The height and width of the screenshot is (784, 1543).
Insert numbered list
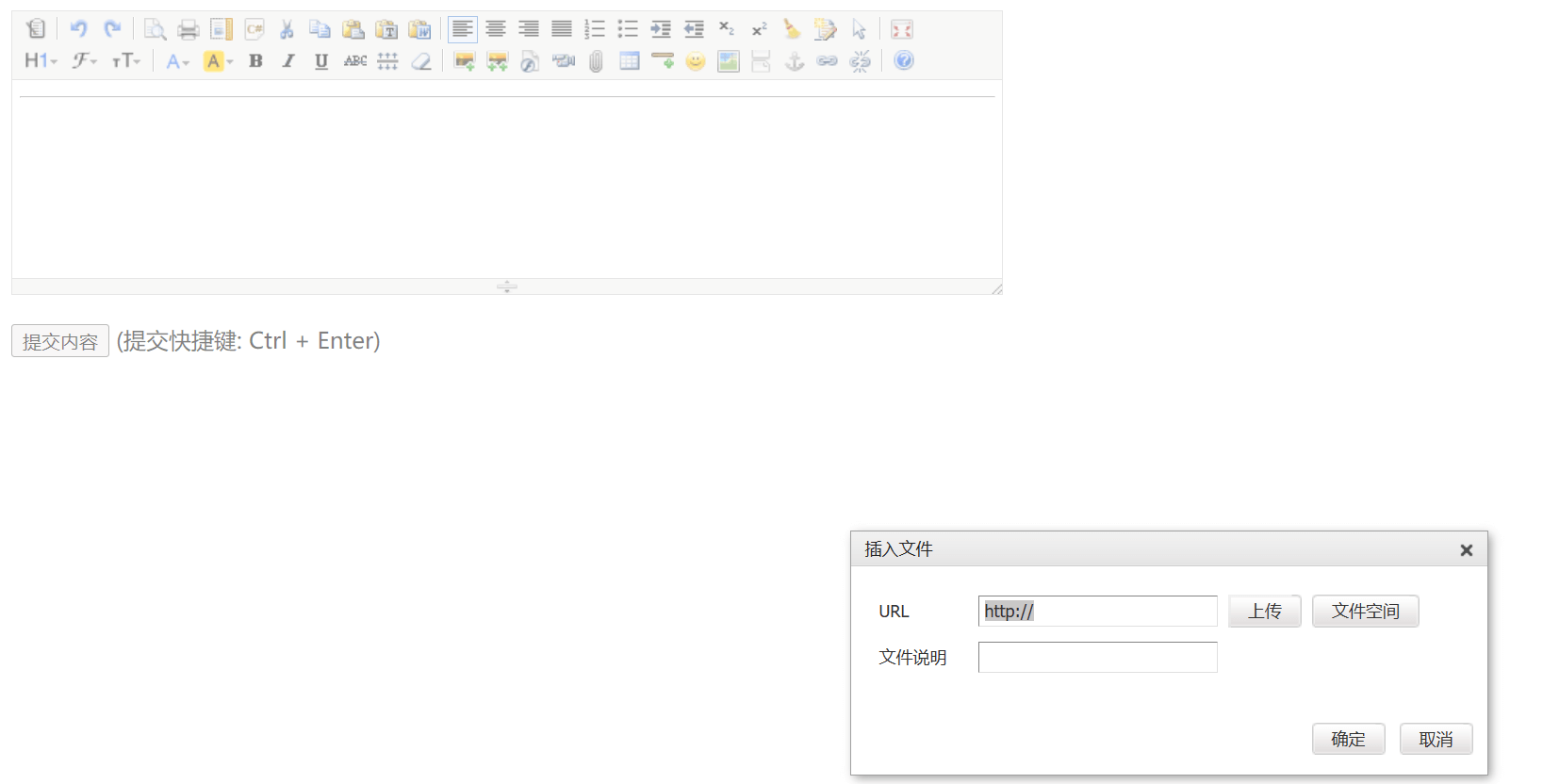coord(595,29)
